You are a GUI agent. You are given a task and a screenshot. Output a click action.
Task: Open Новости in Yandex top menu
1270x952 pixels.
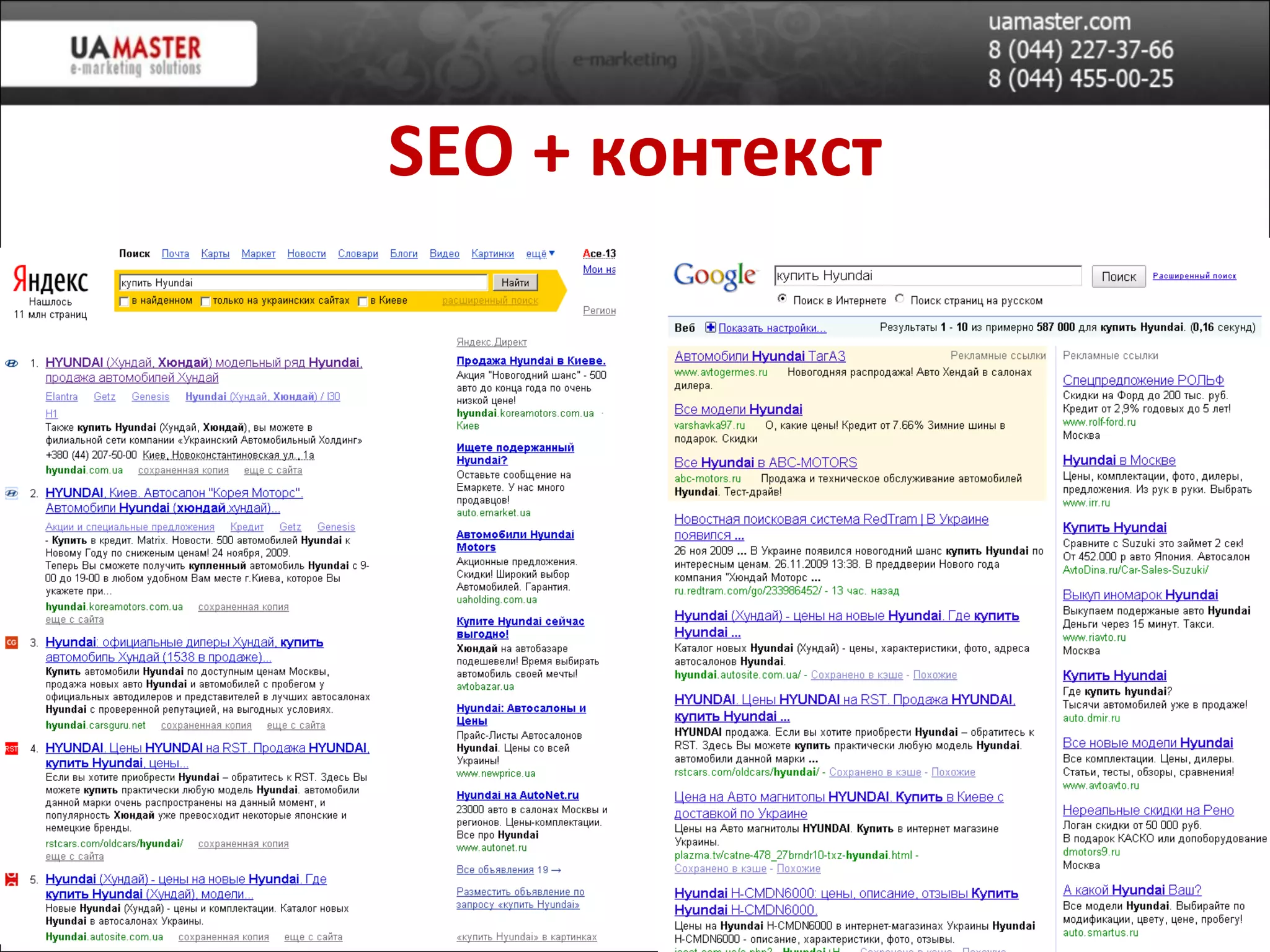pos(306,253)
